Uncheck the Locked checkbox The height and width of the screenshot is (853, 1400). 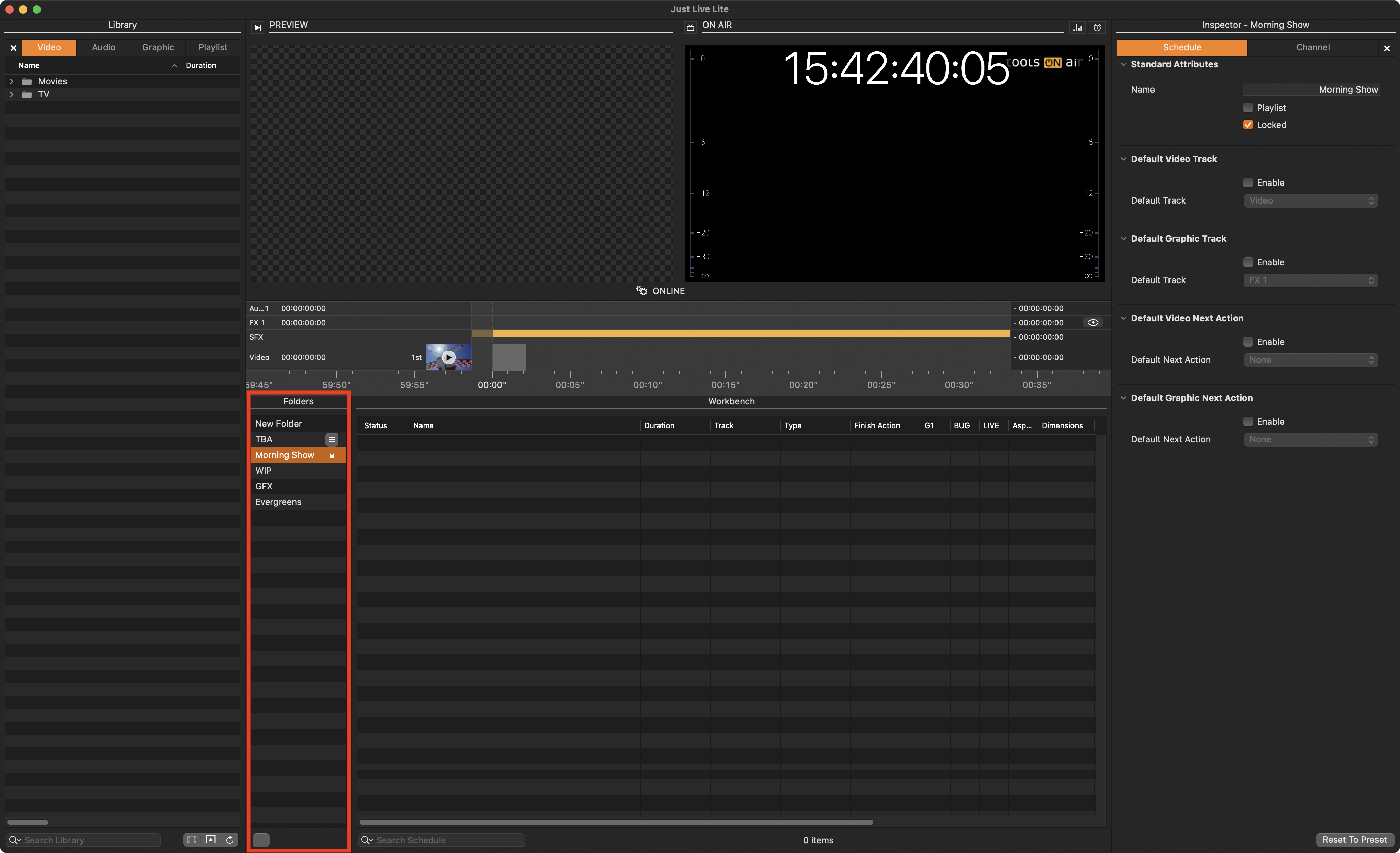[x=1248, y=125]
